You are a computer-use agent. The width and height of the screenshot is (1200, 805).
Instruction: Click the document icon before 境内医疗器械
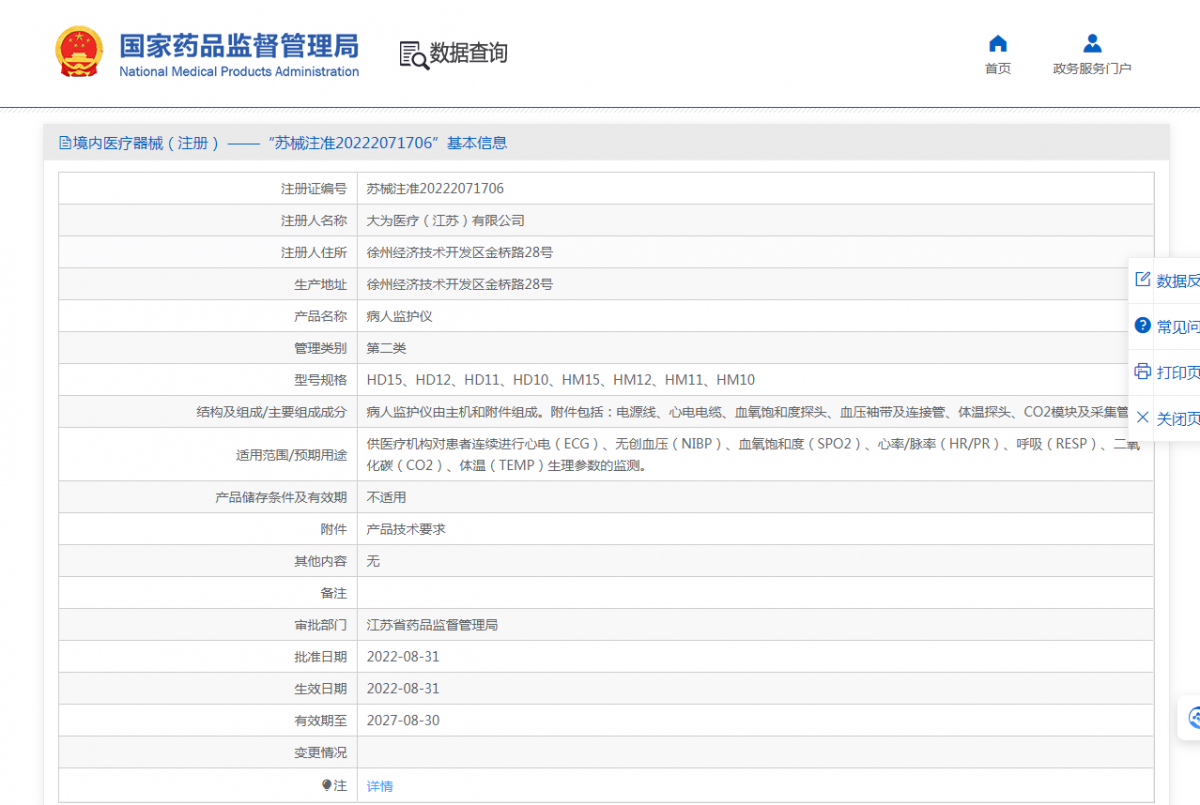pos(65,143)
